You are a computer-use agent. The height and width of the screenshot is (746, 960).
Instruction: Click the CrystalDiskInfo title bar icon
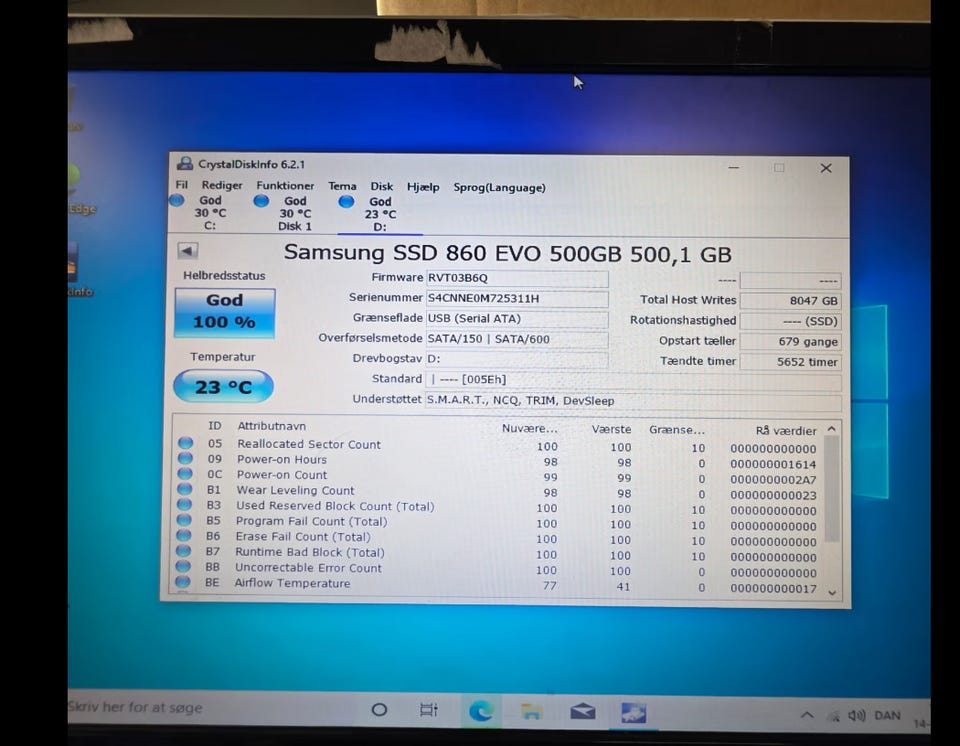tap(184, 164)
